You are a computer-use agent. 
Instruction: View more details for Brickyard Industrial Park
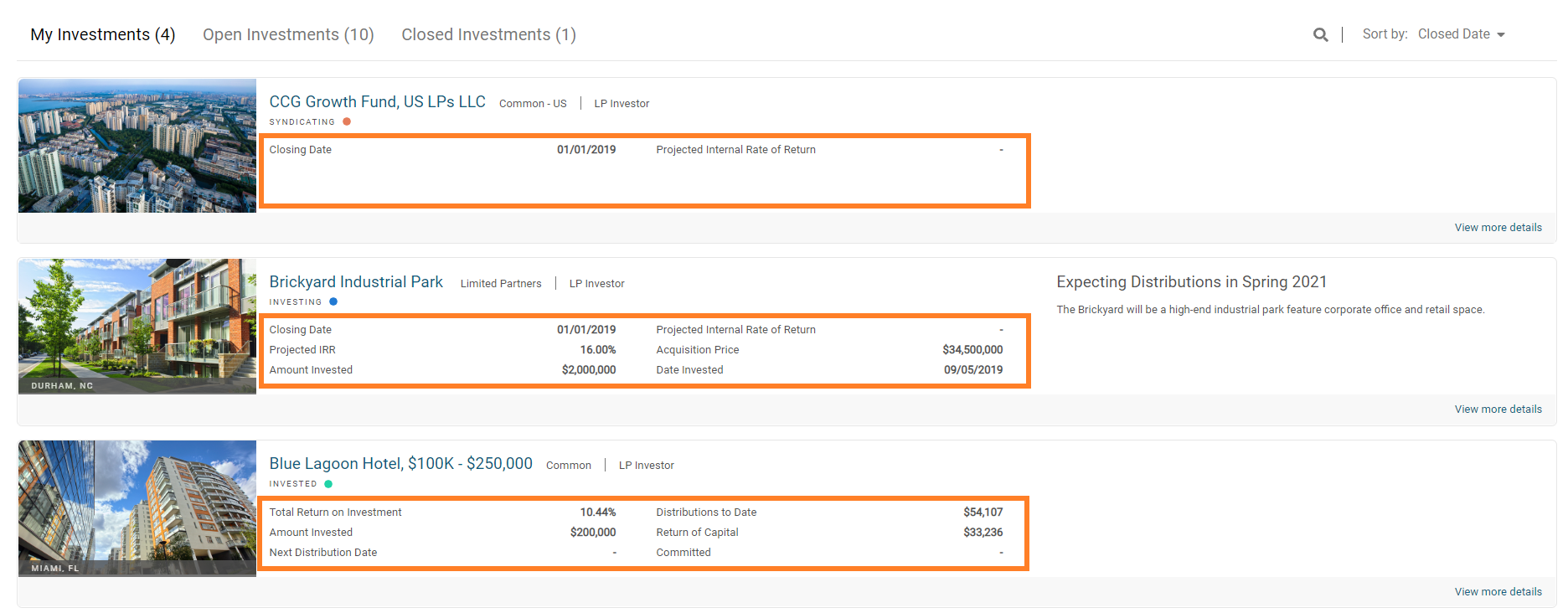click(x=1498, y=410)
